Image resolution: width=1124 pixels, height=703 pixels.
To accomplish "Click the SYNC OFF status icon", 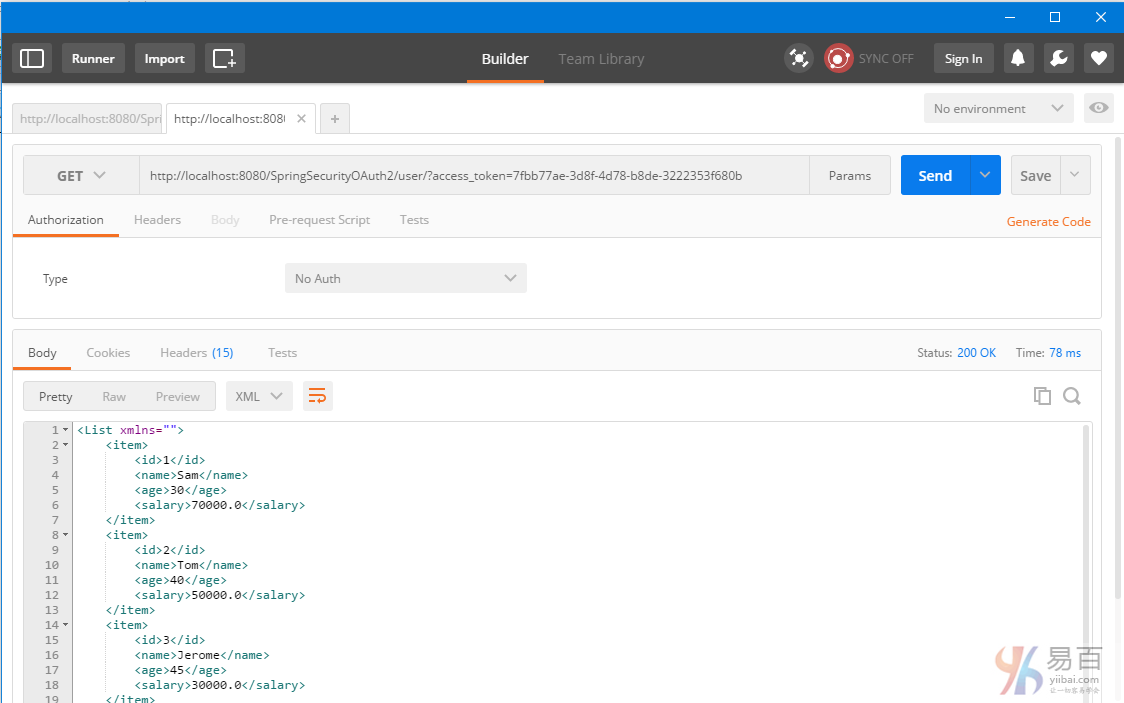I will point(838,58).
